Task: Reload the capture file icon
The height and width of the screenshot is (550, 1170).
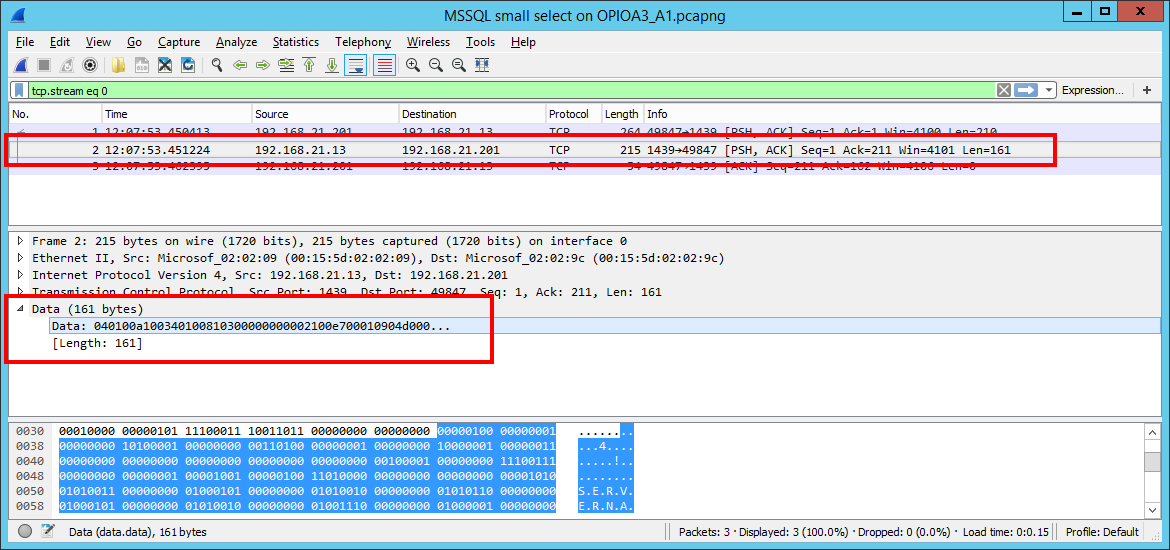Action: [187, 65]
